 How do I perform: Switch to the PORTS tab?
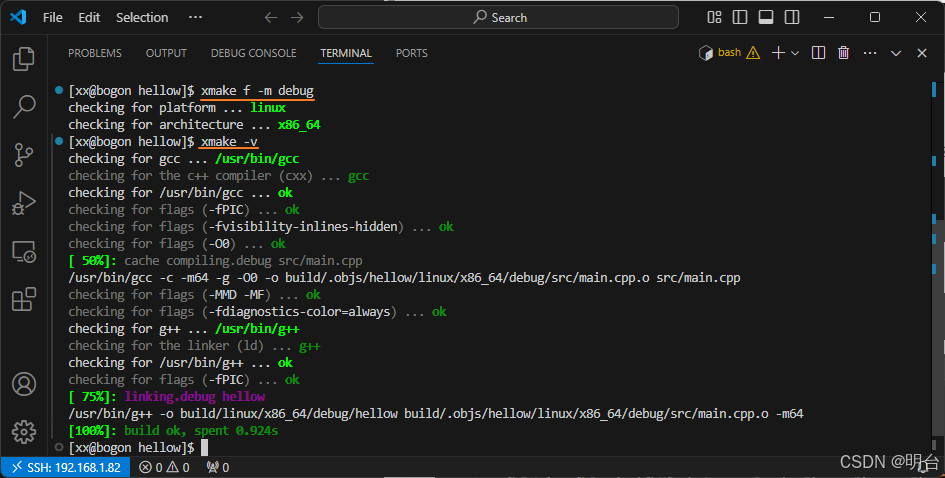coord(412,53)
